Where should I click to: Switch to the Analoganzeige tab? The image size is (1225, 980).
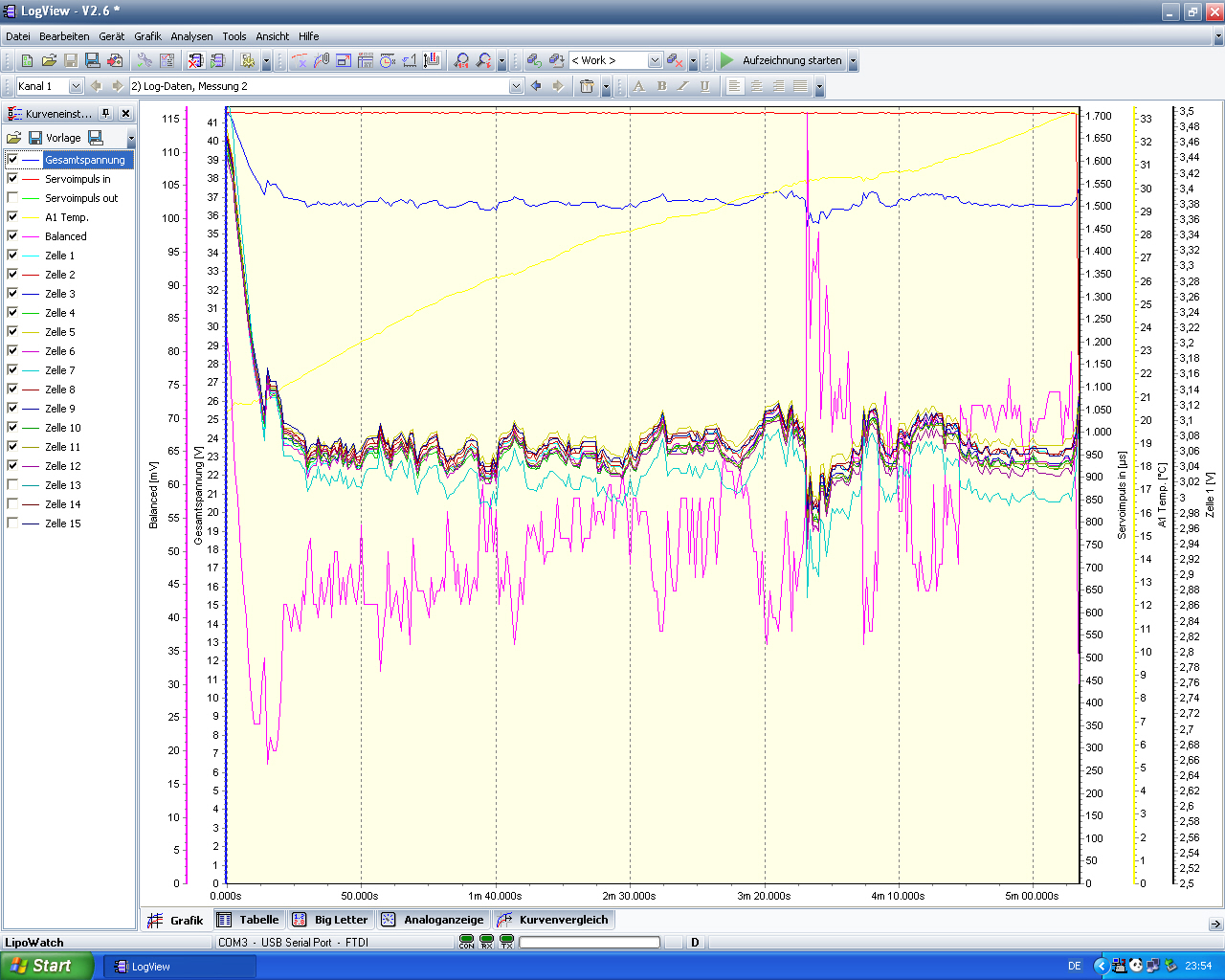click(433, 920)
